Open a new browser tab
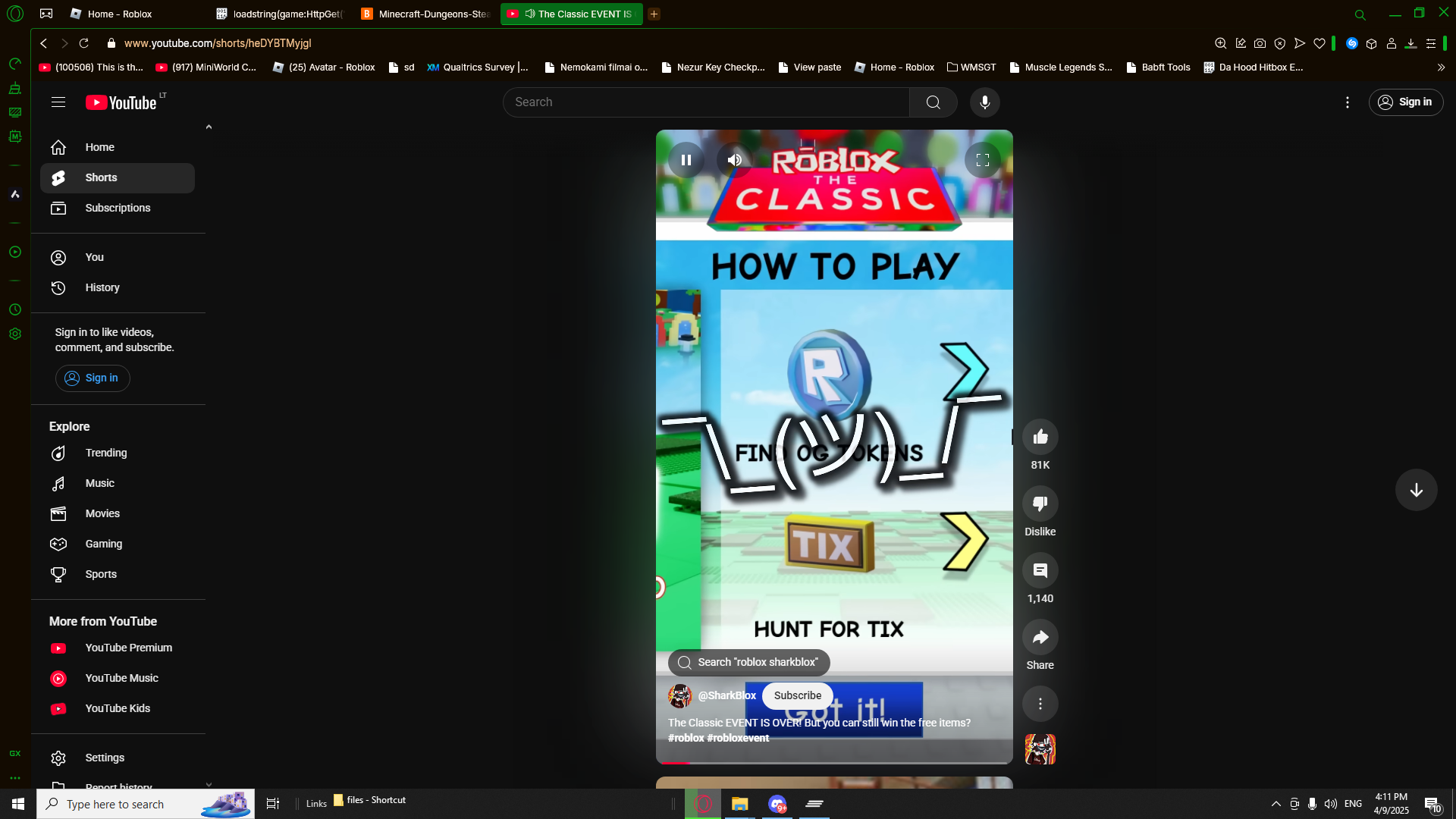 click(654, 14)
